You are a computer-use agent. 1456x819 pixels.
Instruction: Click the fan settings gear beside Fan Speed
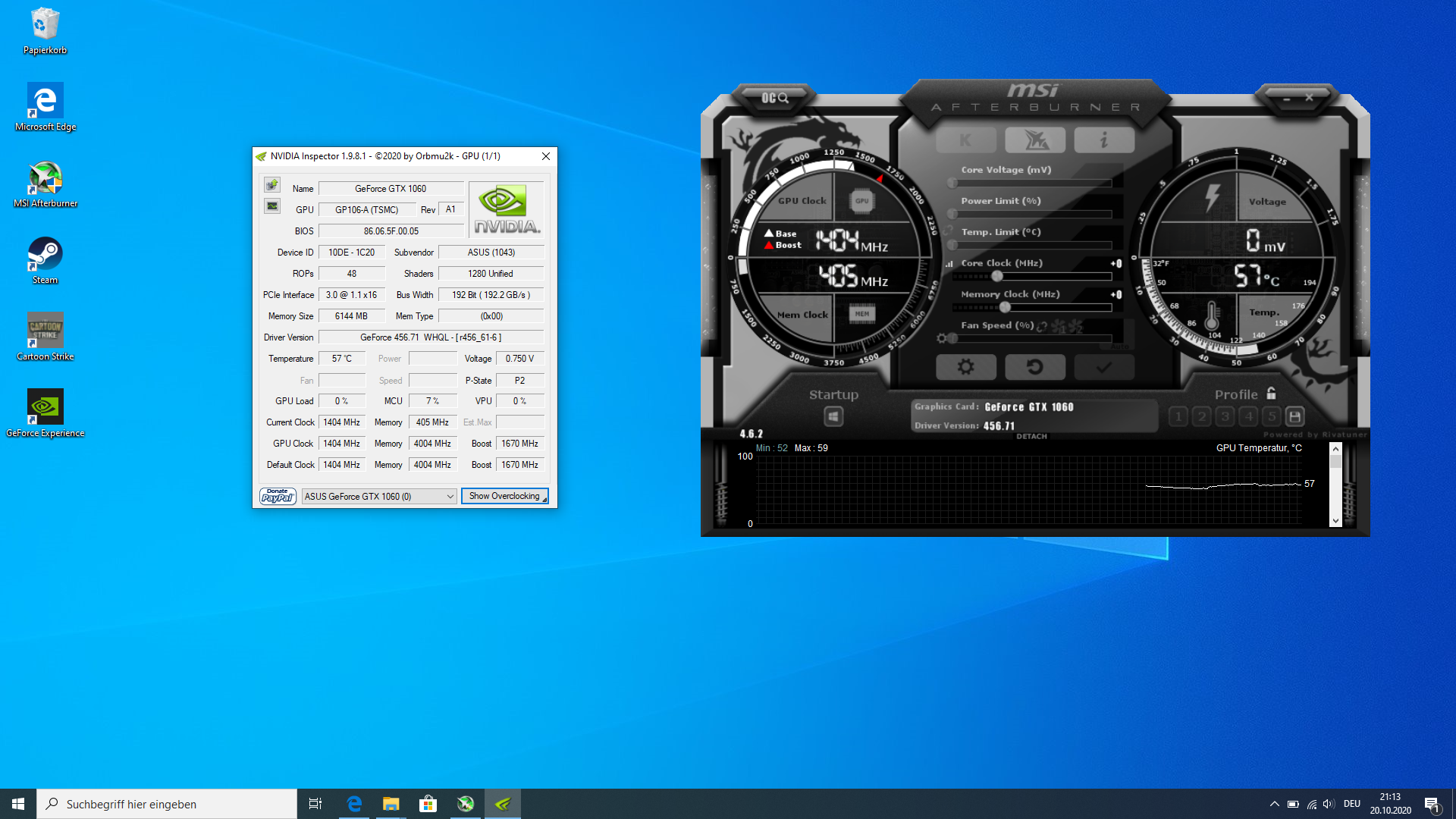(x=942, y=338)
